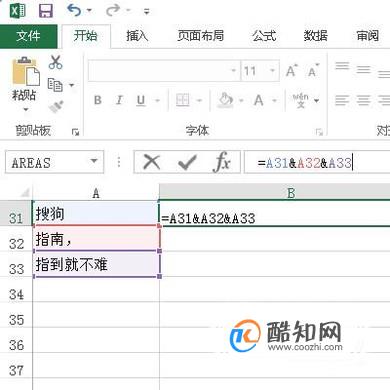Open the 剪贴板 dialog launcher

(x=75, y=132)
